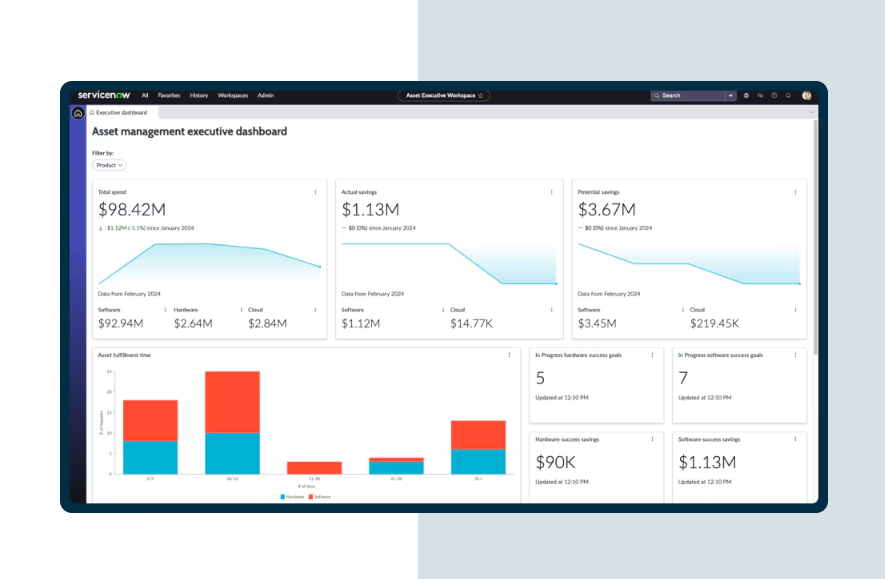Image resolution: width=885 pixels, height=579 pixels.
Task: Open the Actual savings card kebab menu
Action: [551, 192]
